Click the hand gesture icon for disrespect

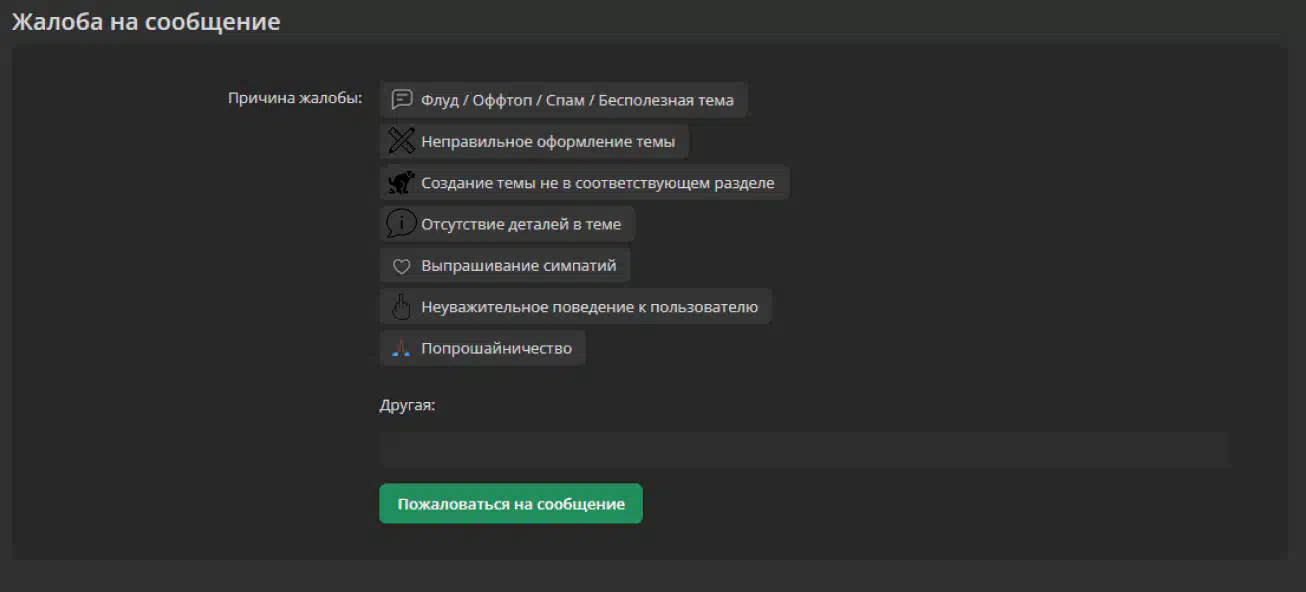[401, 307]
